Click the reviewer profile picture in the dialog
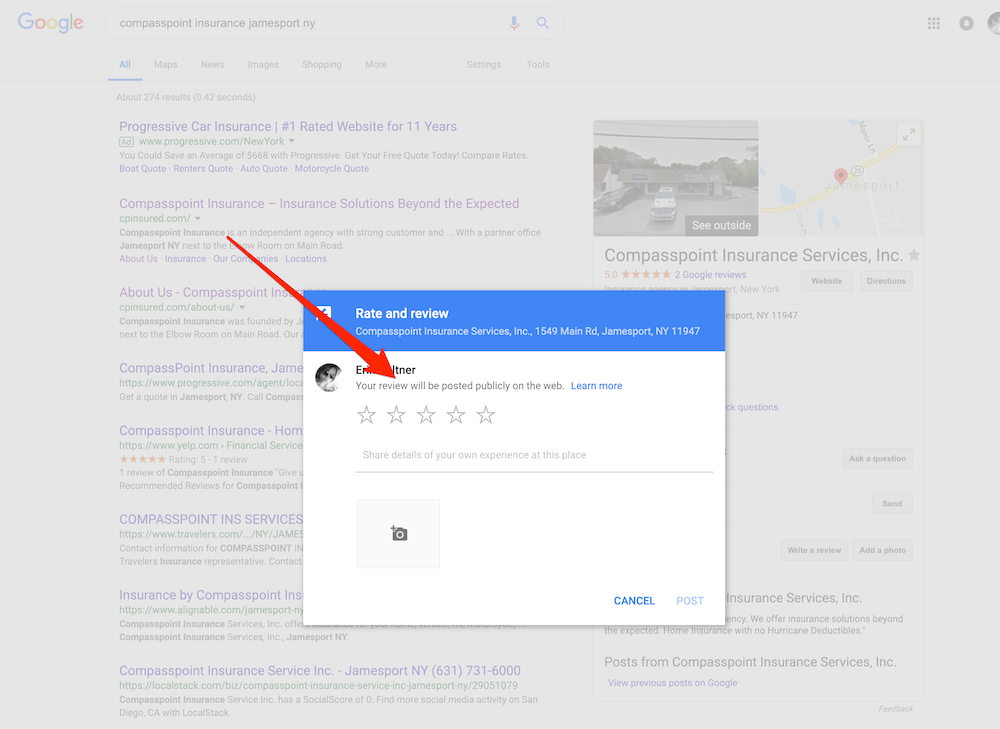The width and height of the screenshot is (1000, 729). [329, 378]
